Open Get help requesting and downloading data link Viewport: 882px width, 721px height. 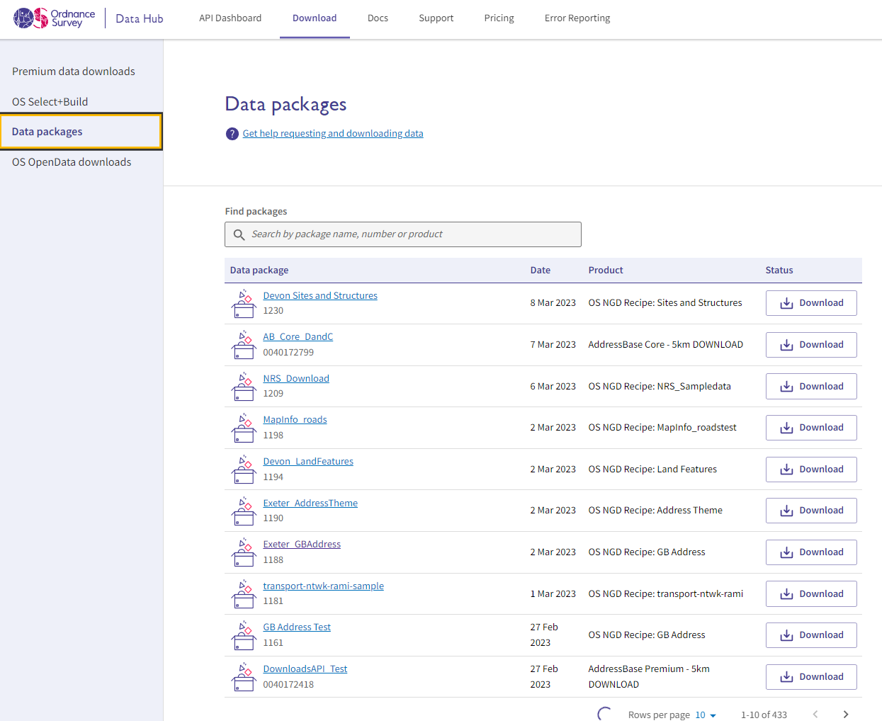332,134
